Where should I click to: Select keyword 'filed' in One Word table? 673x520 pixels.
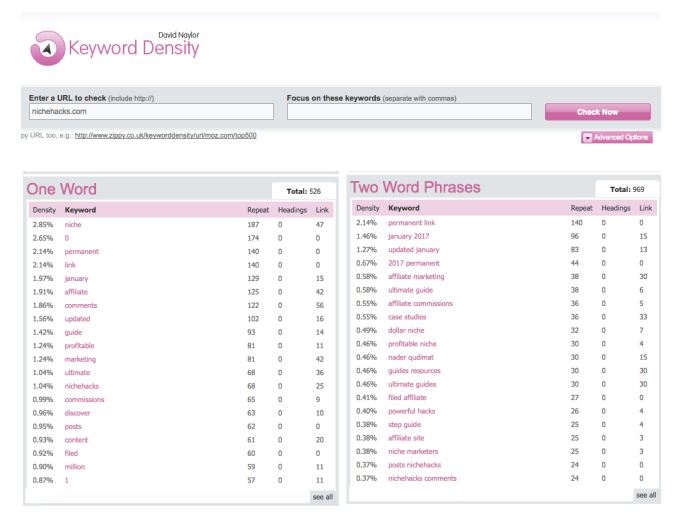pyautogui.click(x=71, y=453)
